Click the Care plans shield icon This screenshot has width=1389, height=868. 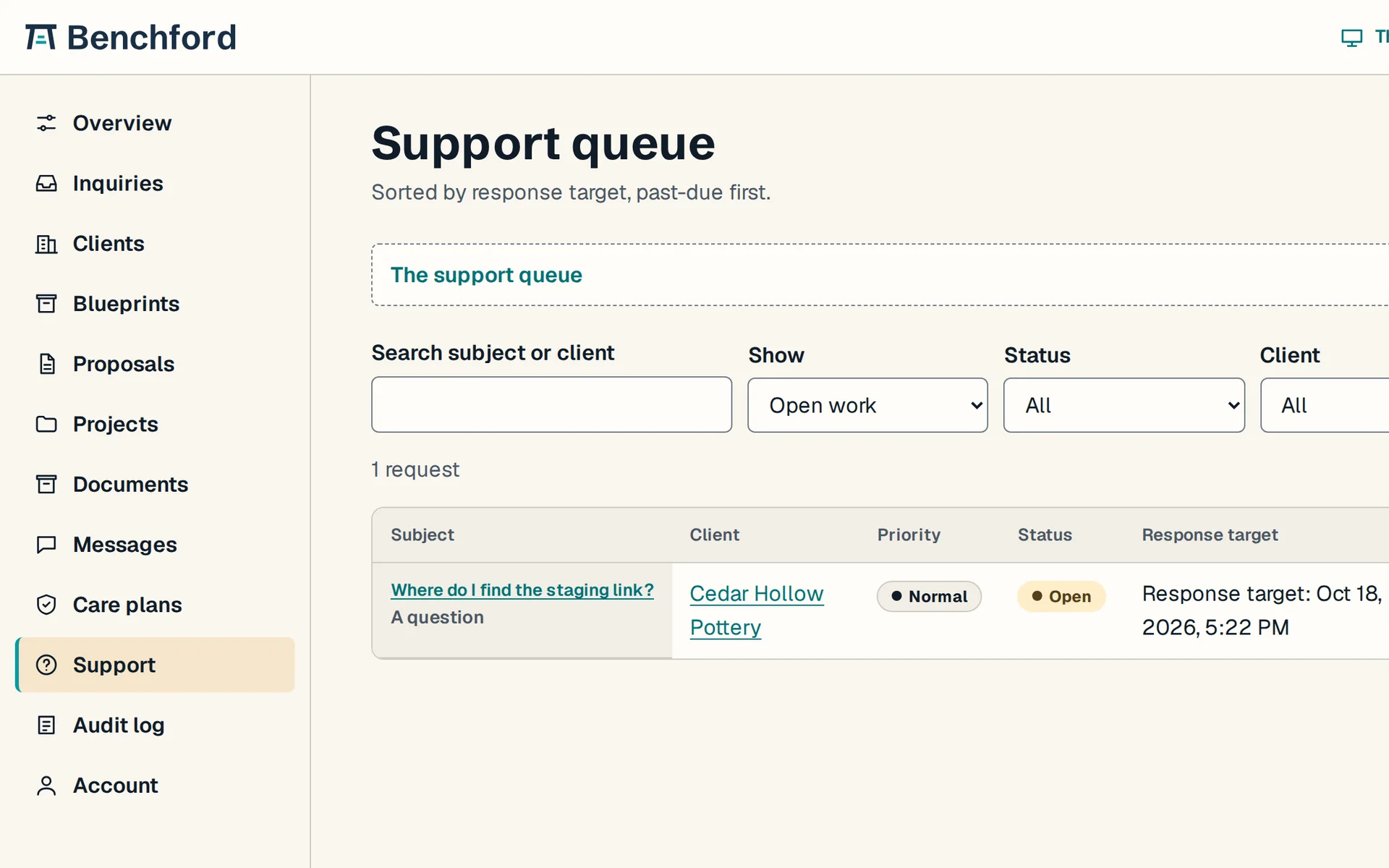click(x=46, y=605)
